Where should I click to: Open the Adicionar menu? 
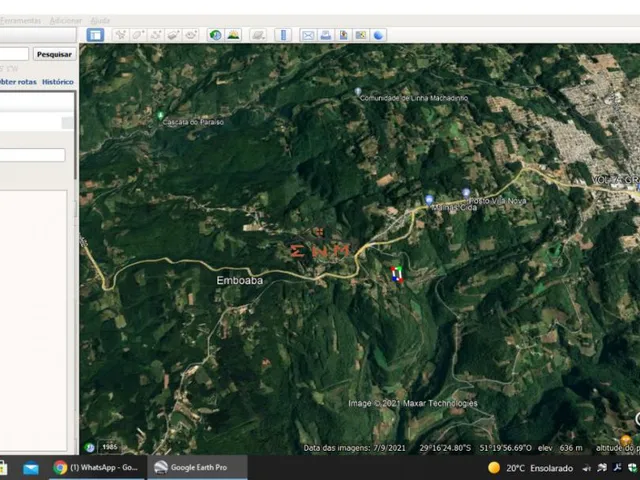click(x=66, y=20)
